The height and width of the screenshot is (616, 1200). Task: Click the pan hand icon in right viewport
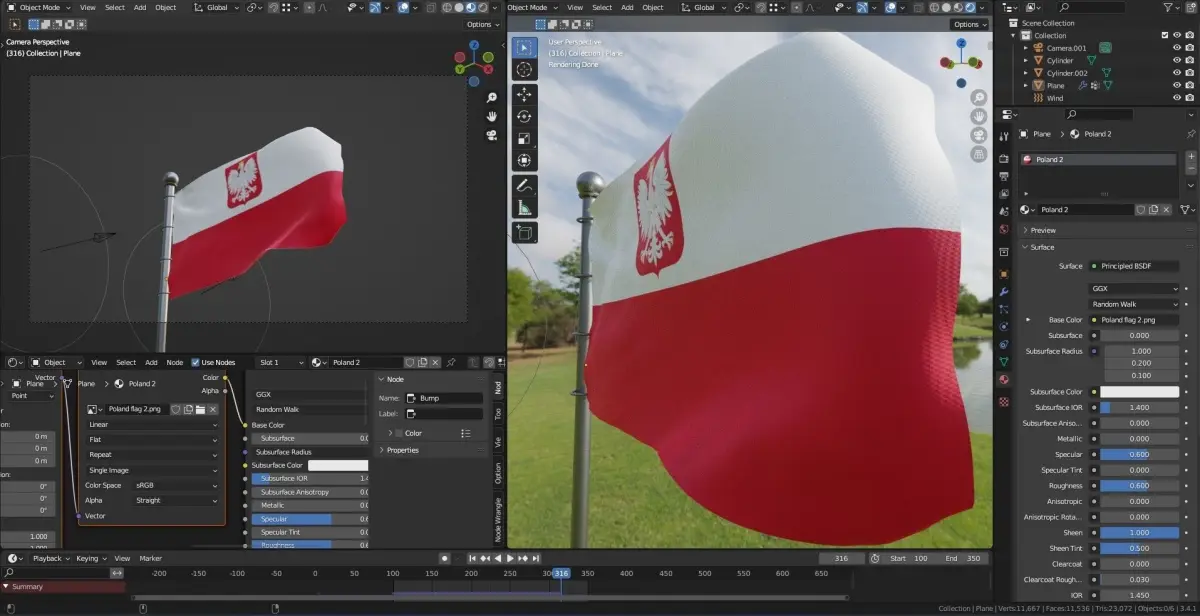pyautogui.click(x=979, y=116)
